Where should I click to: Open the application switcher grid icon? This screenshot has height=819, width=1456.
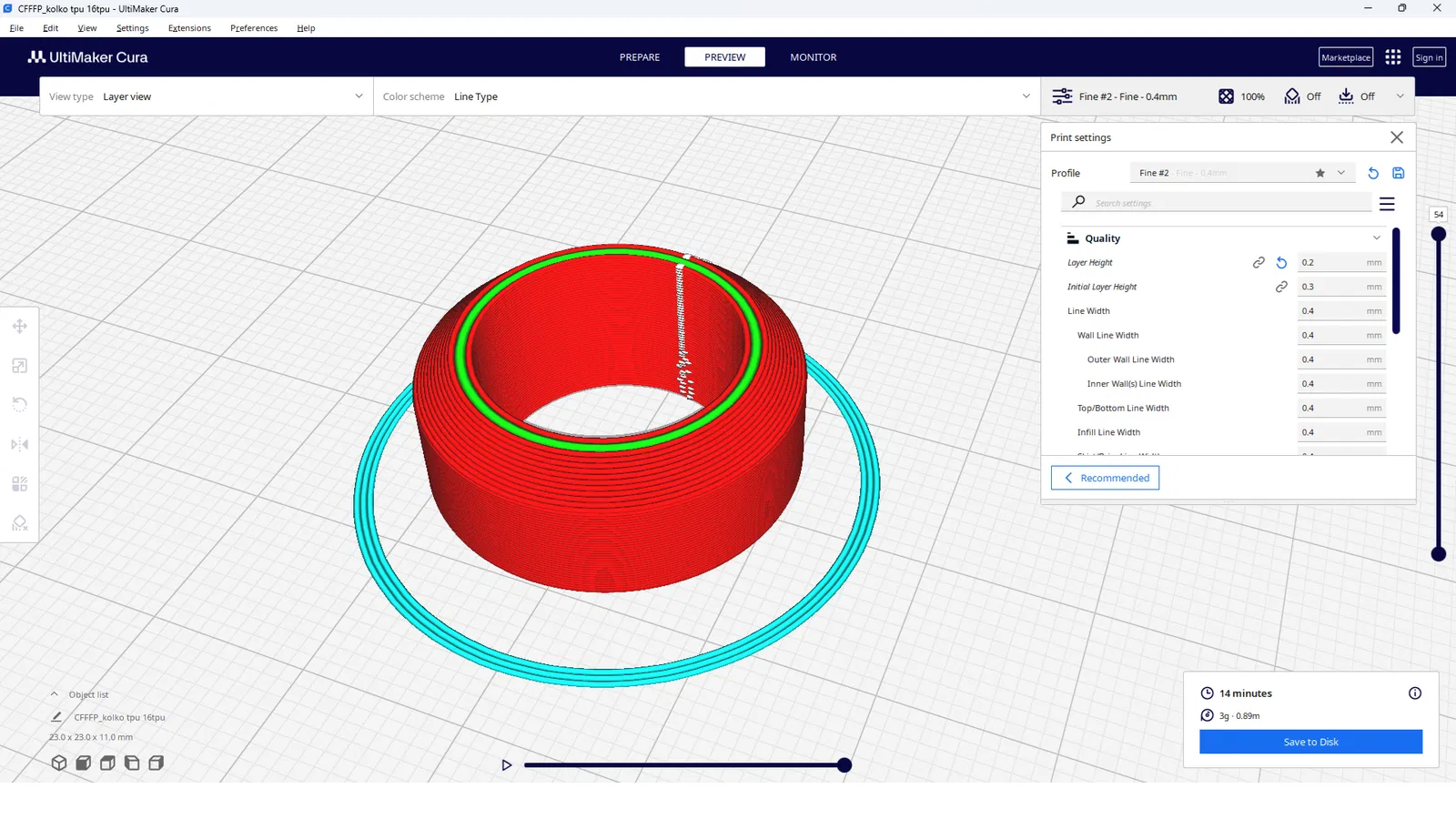(x=1393, y=57)
